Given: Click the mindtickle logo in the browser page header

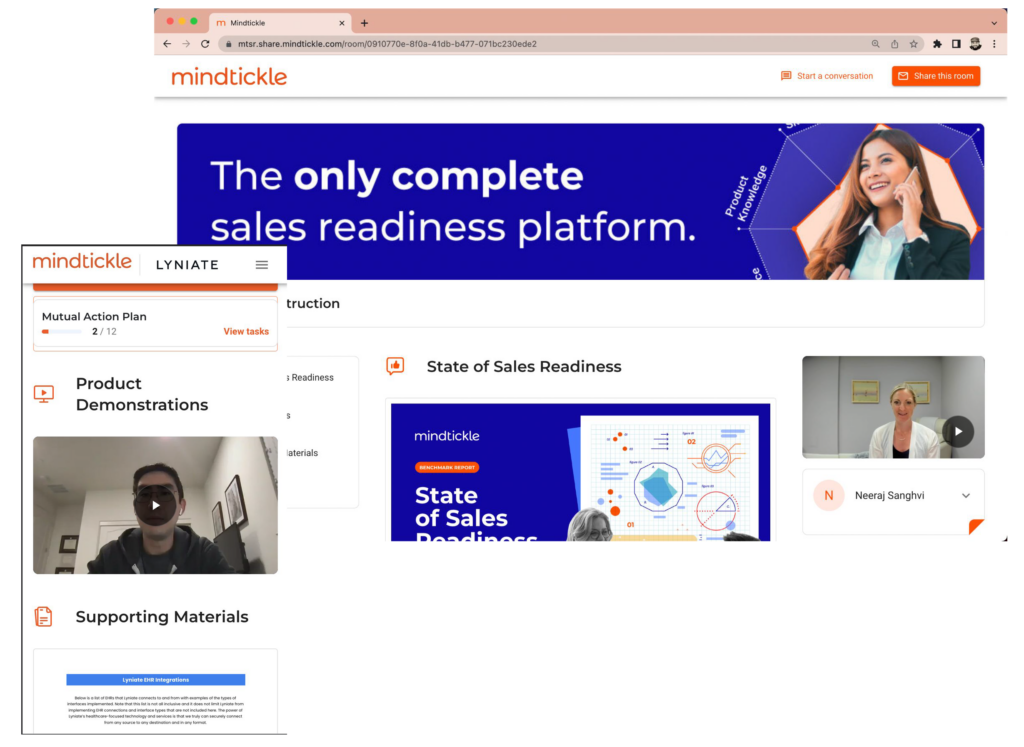Looking at the screenshot, I should coord(229,76).
